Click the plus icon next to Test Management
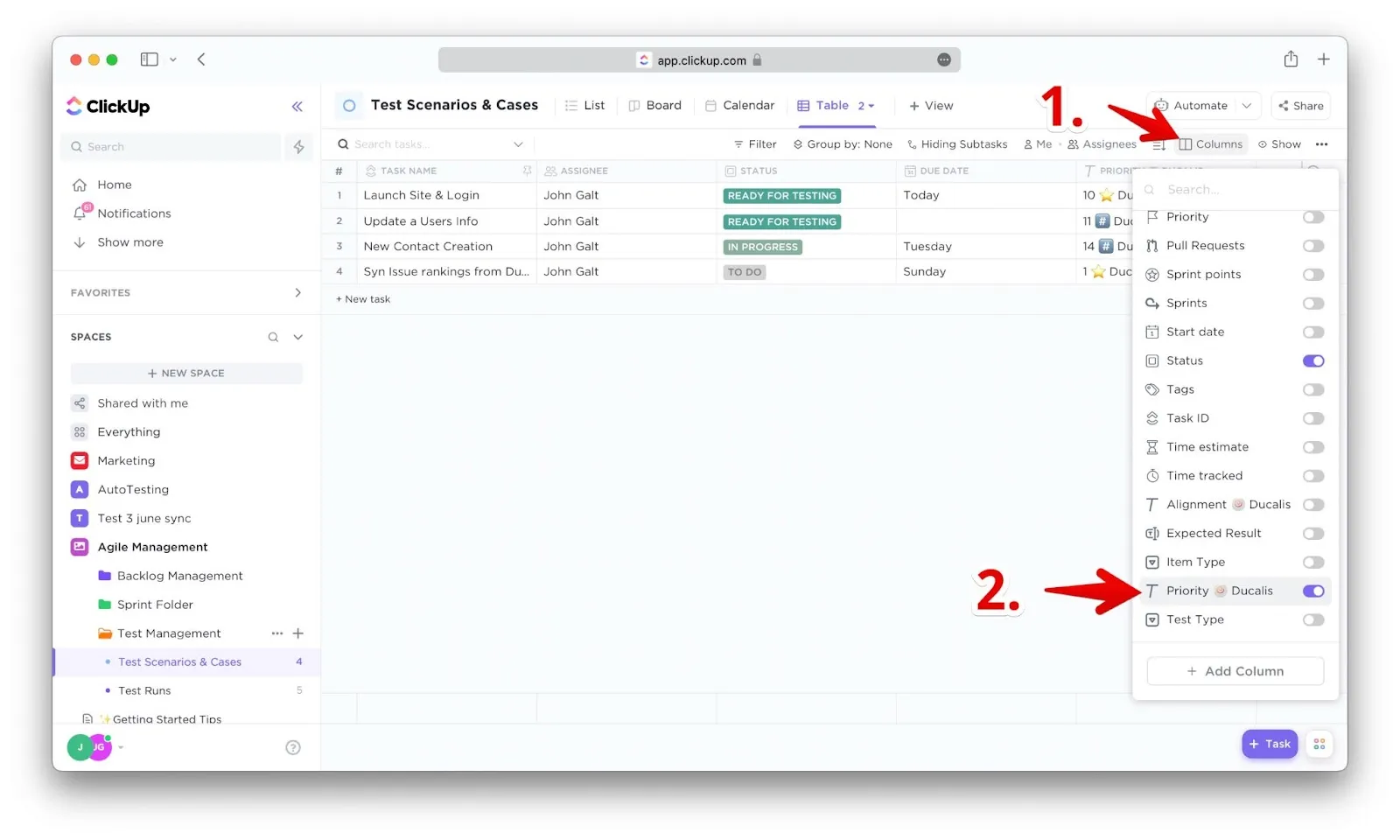1400x840 pixels. click(x=298, y=633)
